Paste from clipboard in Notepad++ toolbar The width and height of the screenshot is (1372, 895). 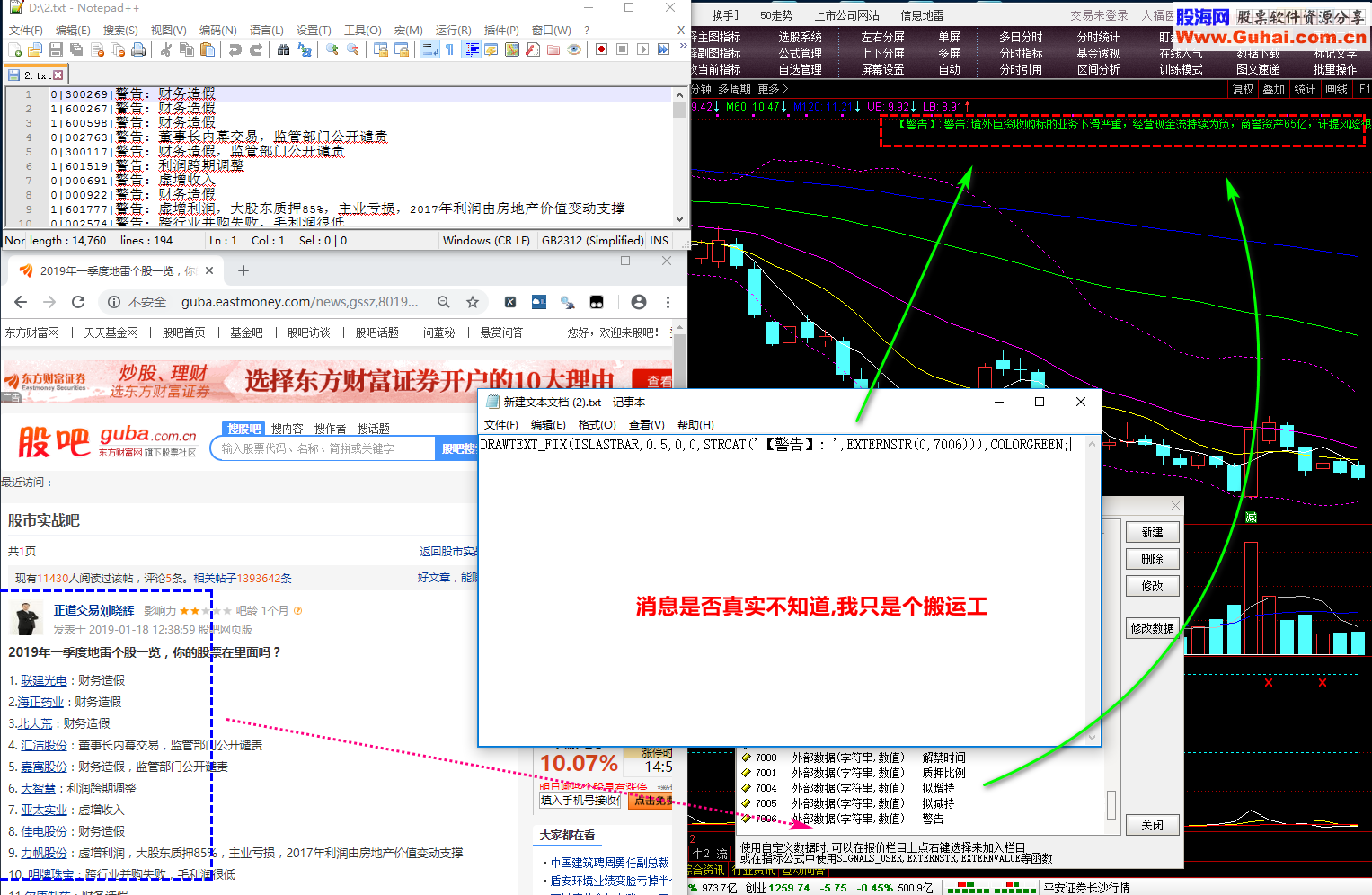click(x=207, y=49)
